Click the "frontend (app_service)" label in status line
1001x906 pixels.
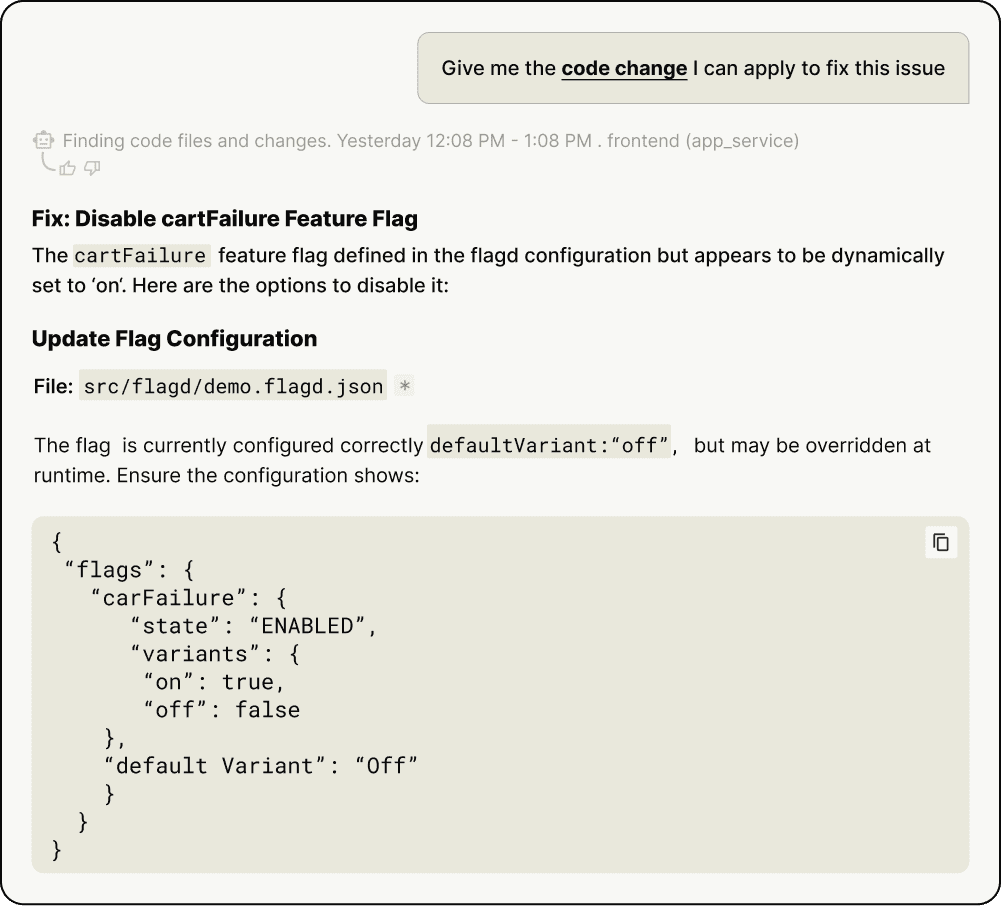click(703, 141)
